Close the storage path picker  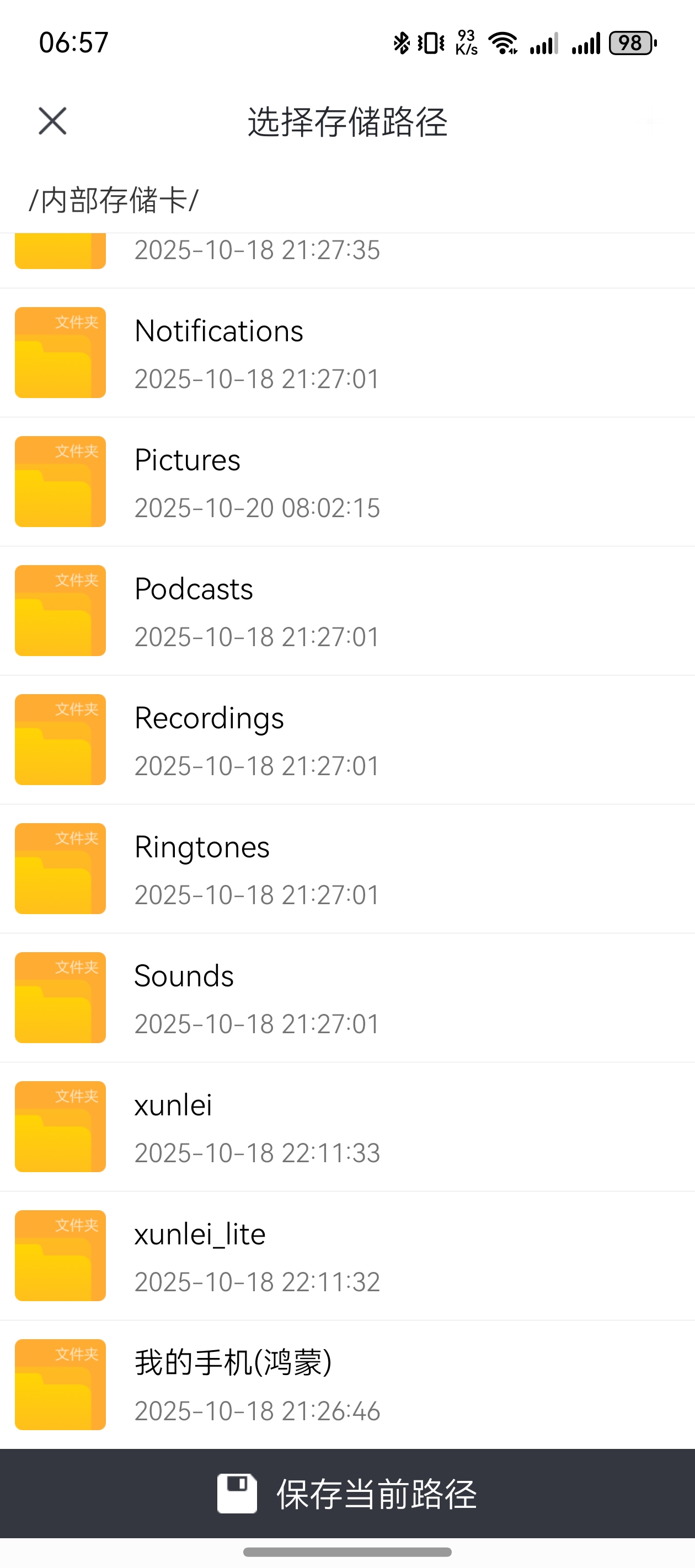[x=52, y=121]
